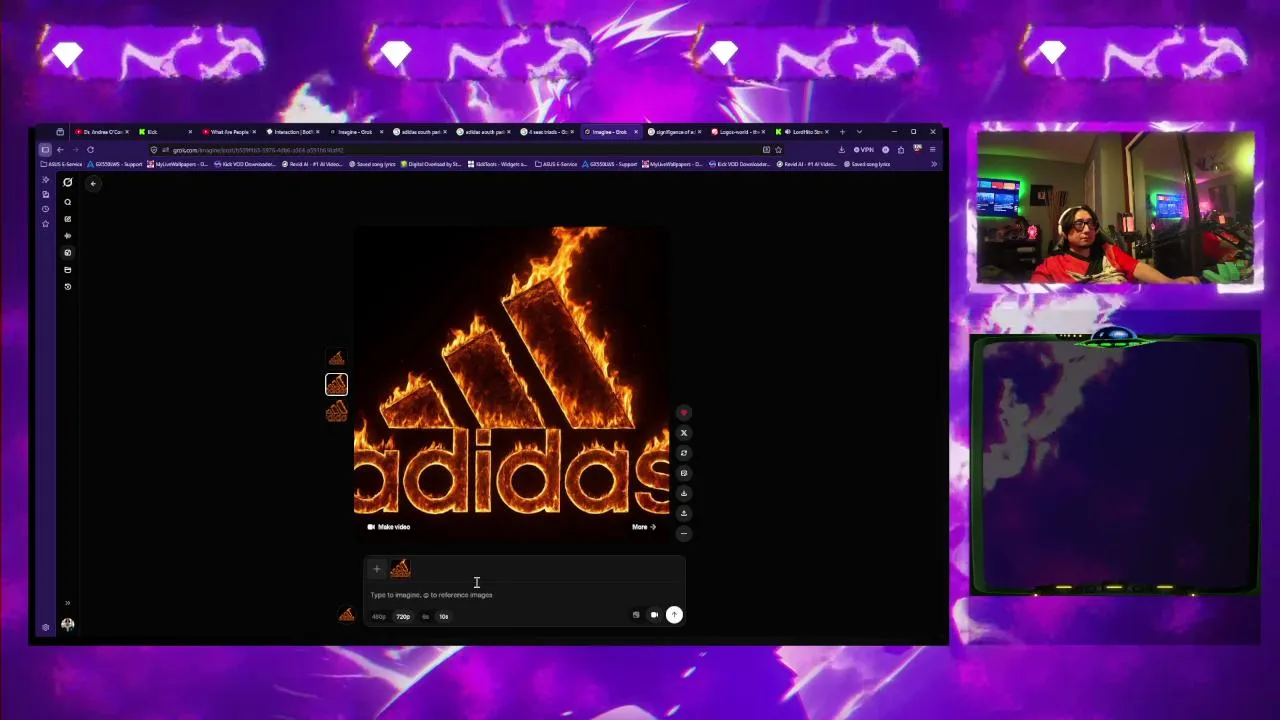Go back with the round arrow button
1280x720 pixels.
pos(93,183)
